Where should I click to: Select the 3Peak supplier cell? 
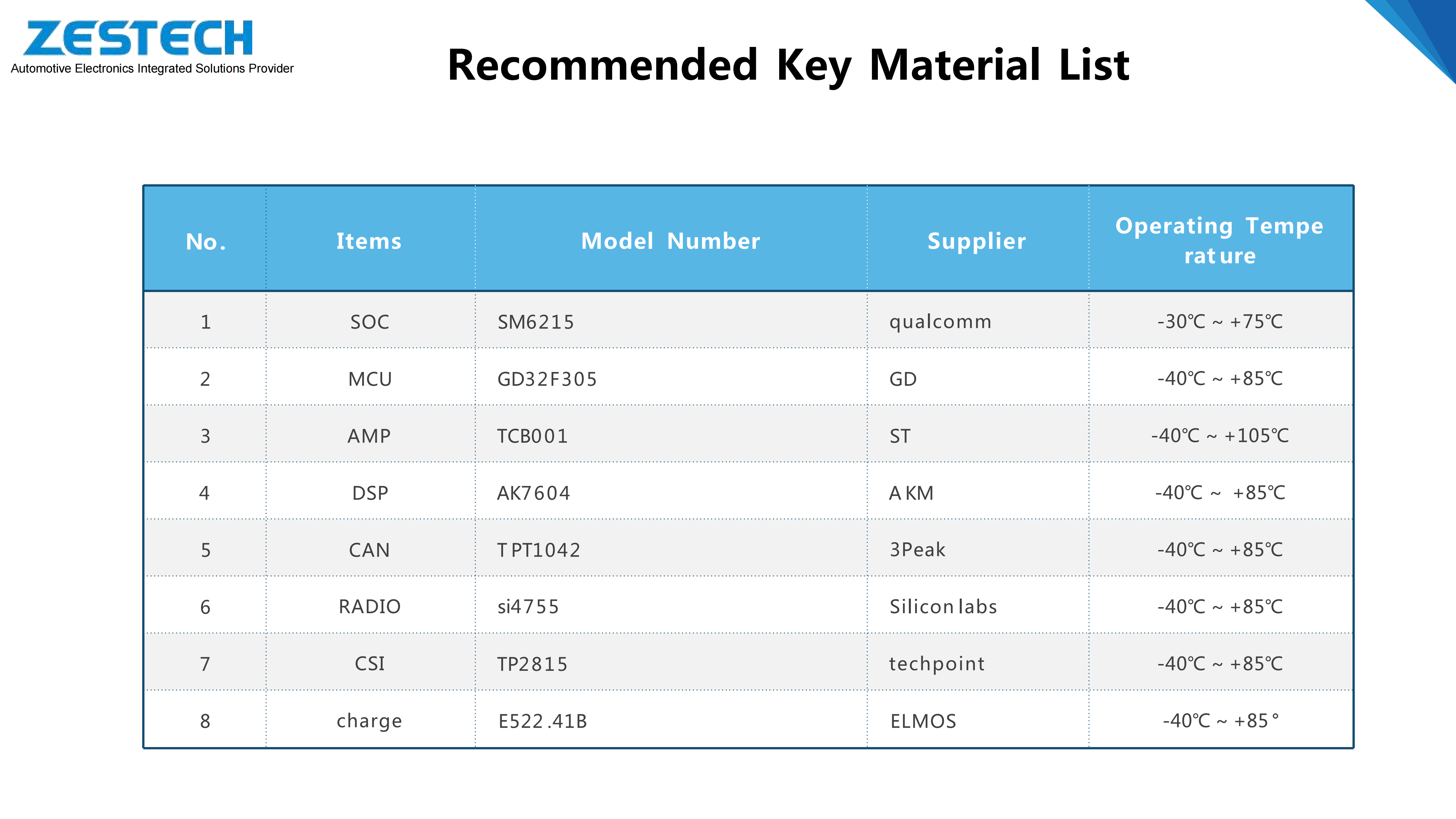click(917, 549)
